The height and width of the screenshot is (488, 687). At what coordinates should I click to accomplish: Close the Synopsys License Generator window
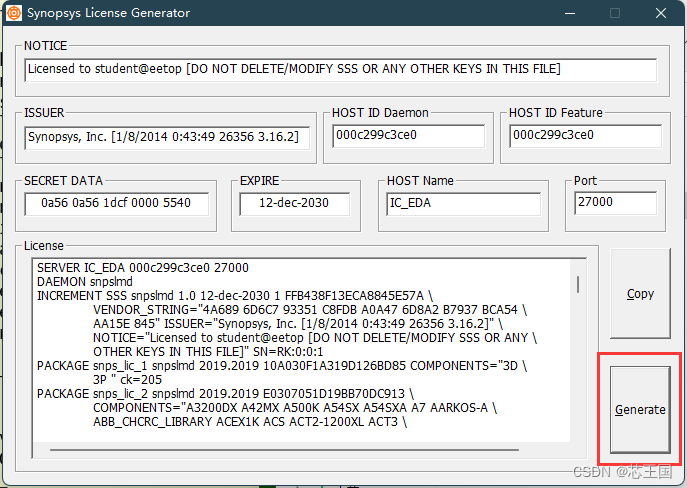661,13
